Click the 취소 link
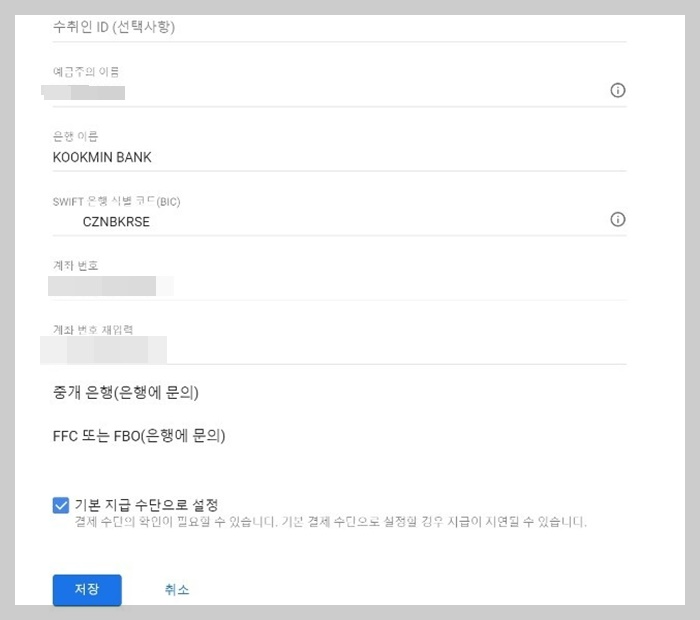The width and height of the screenshot is (700, 620). pos(177,590)
